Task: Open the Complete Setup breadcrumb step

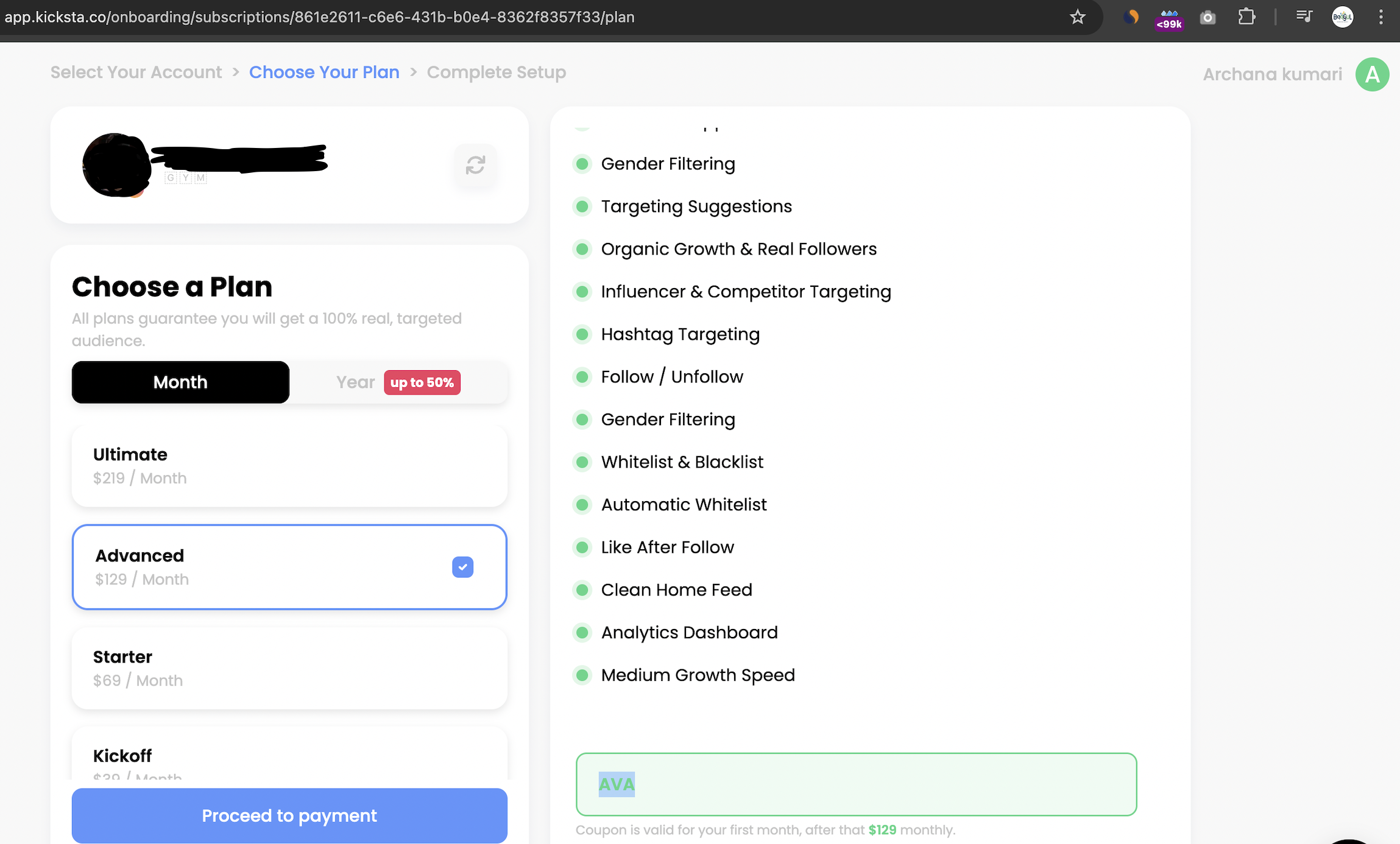Action: pos(496,72)
